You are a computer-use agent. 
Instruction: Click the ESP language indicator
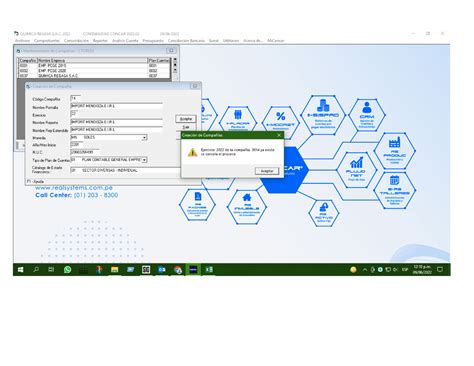[x=405, y=269]
